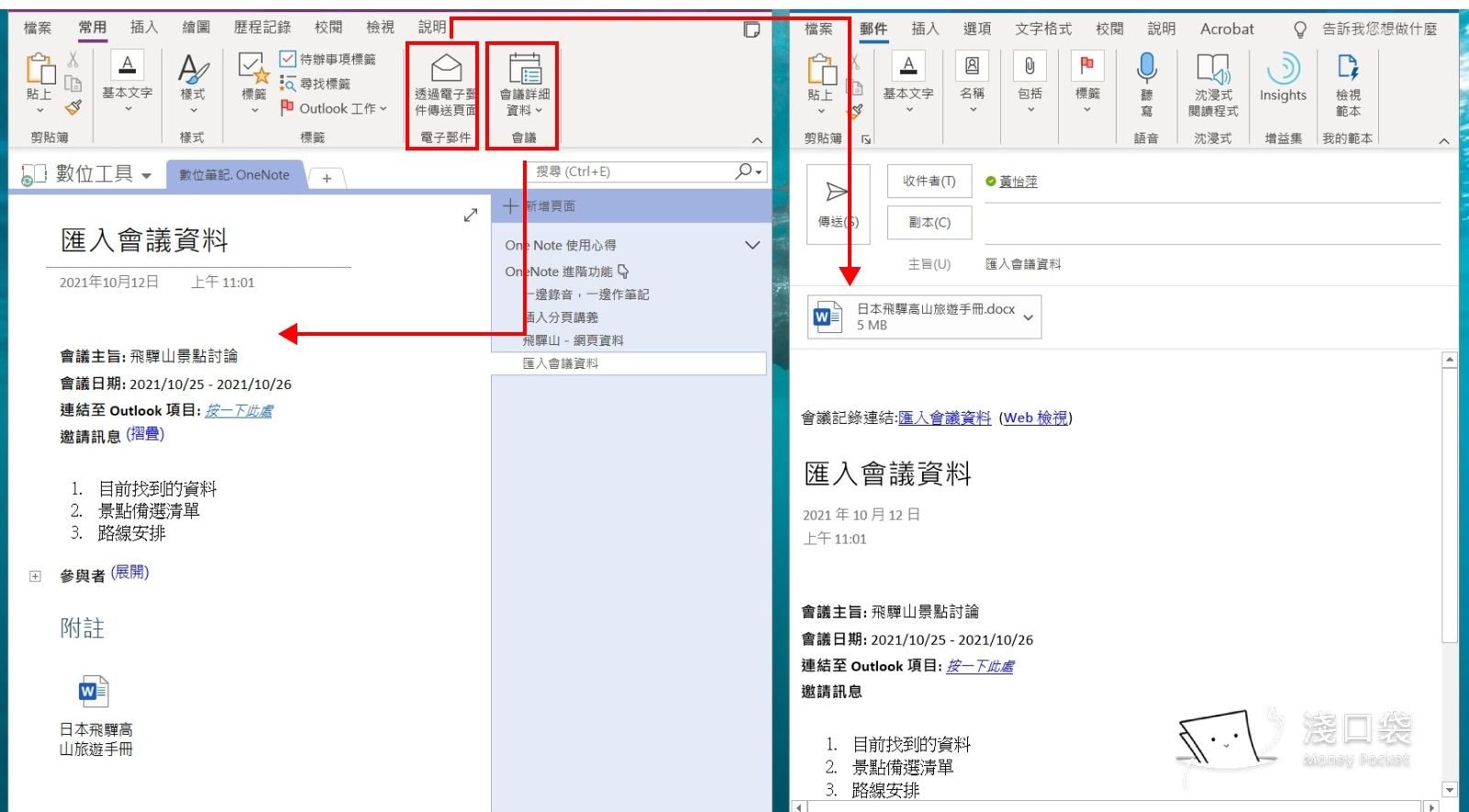Image resolution: width=1469 pixels, height=812 pixels.
Task: Collapse Outlook ribbon chevron
Action: pyautogui.click(x=1444, y=140)
